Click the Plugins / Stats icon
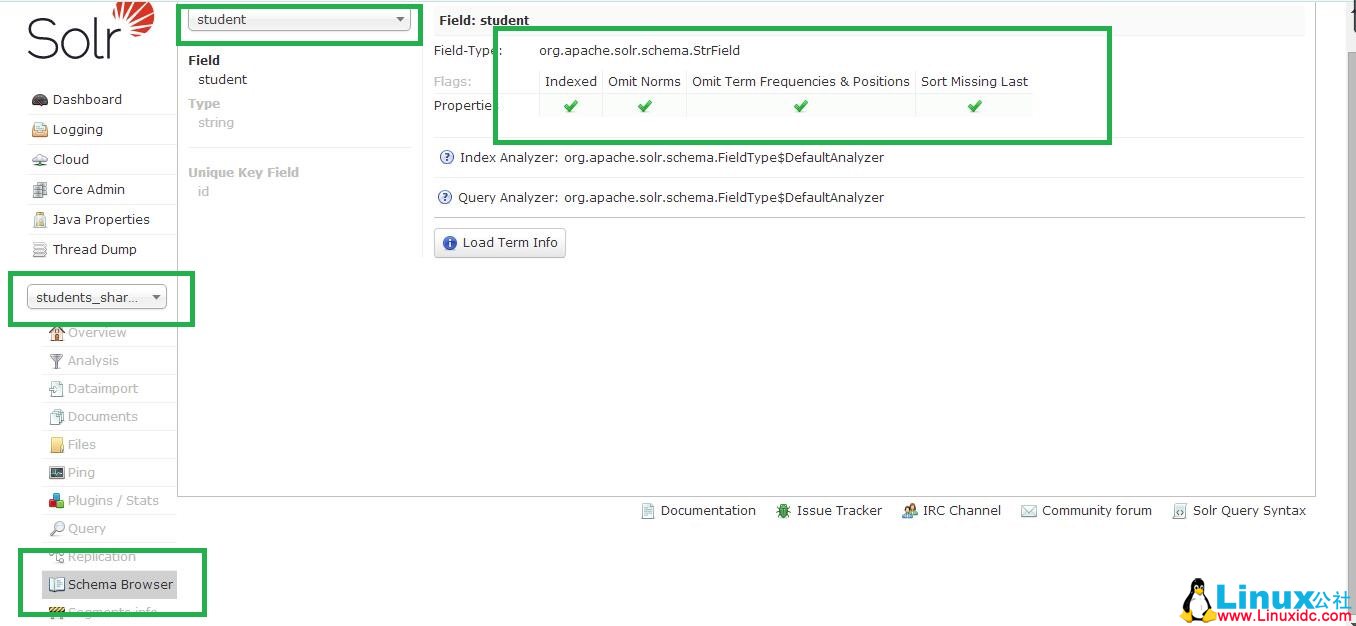1356x626 pixels. [58, 501]
